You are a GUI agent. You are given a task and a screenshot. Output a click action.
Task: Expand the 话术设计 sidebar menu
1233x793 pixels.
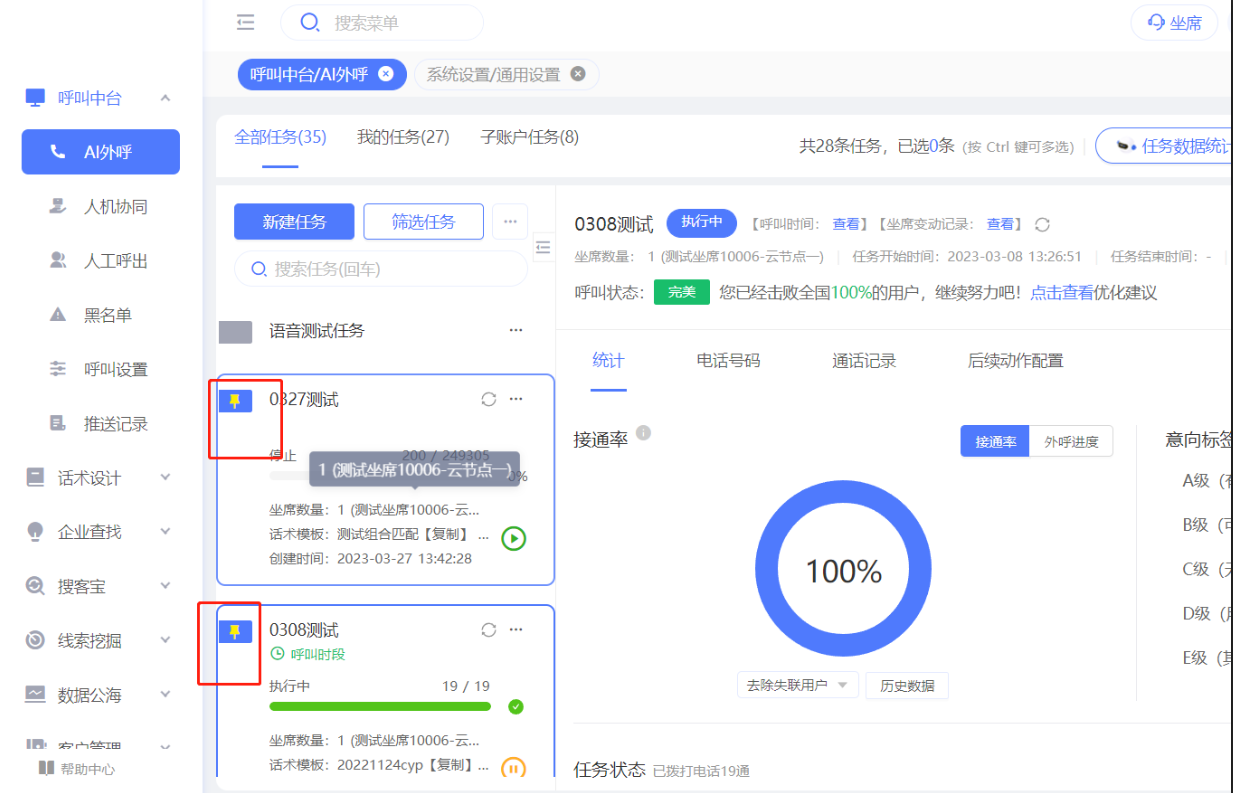pyautogui.click(x=166, y=478)
